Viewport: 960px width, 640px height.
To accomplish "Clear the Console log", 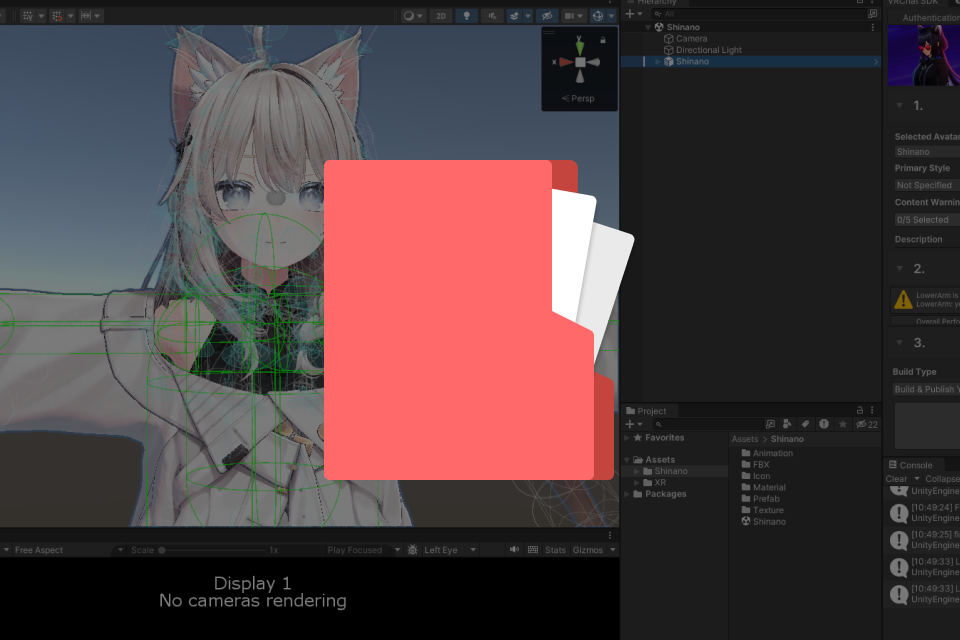I will pyautogui.click(x=896, y=479).
